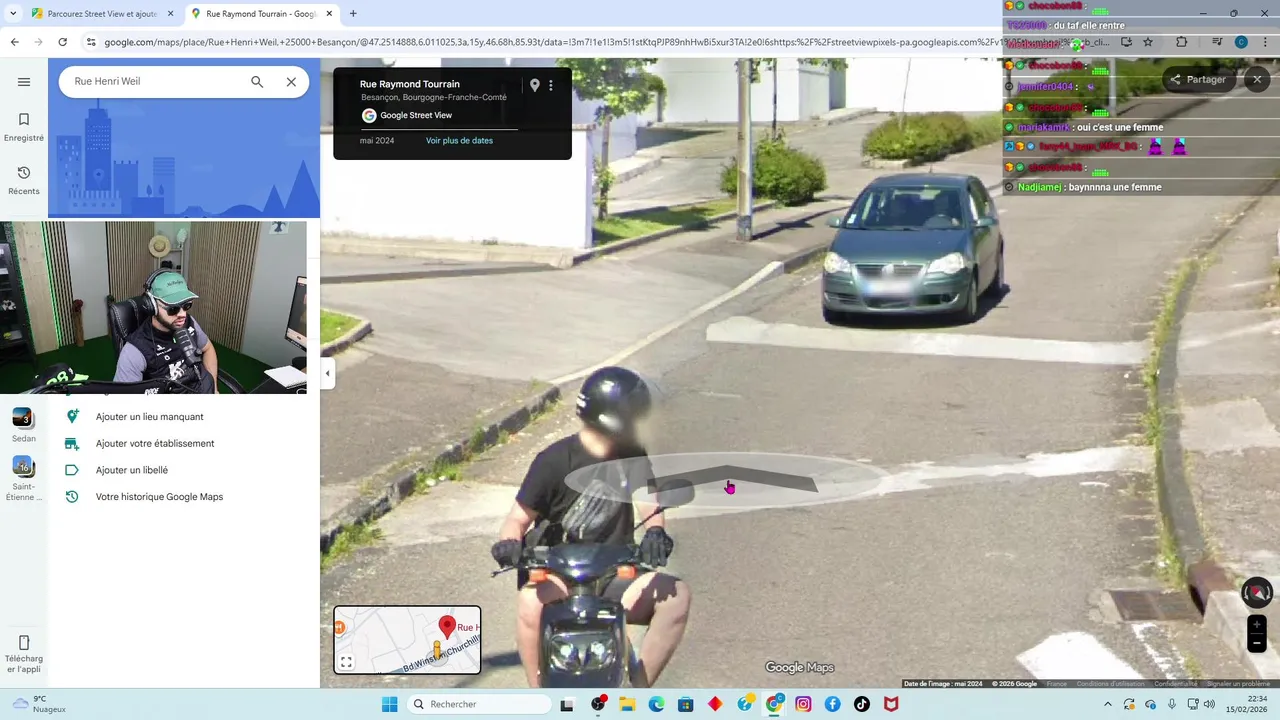Close the Parcourez Street View tab
1280x720 pixels.
[x=171, y=14]
